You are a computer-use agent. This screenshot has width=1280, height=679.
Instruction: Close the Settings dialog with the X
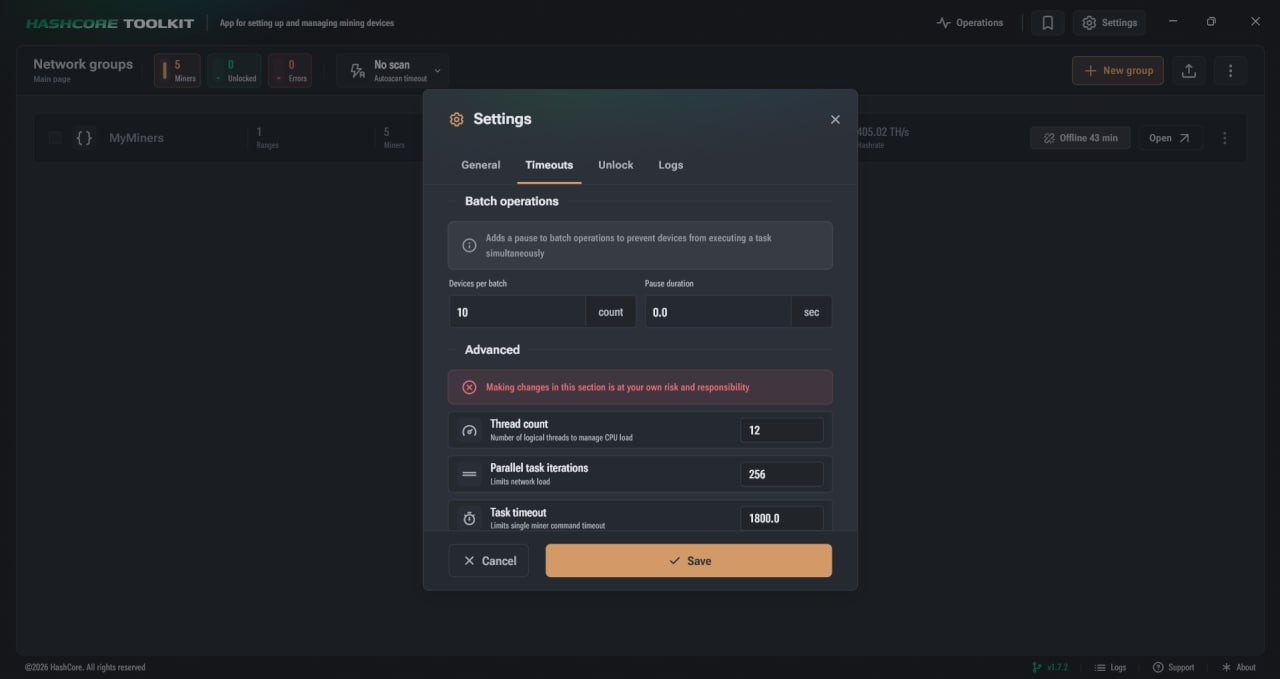click(835, 119)
